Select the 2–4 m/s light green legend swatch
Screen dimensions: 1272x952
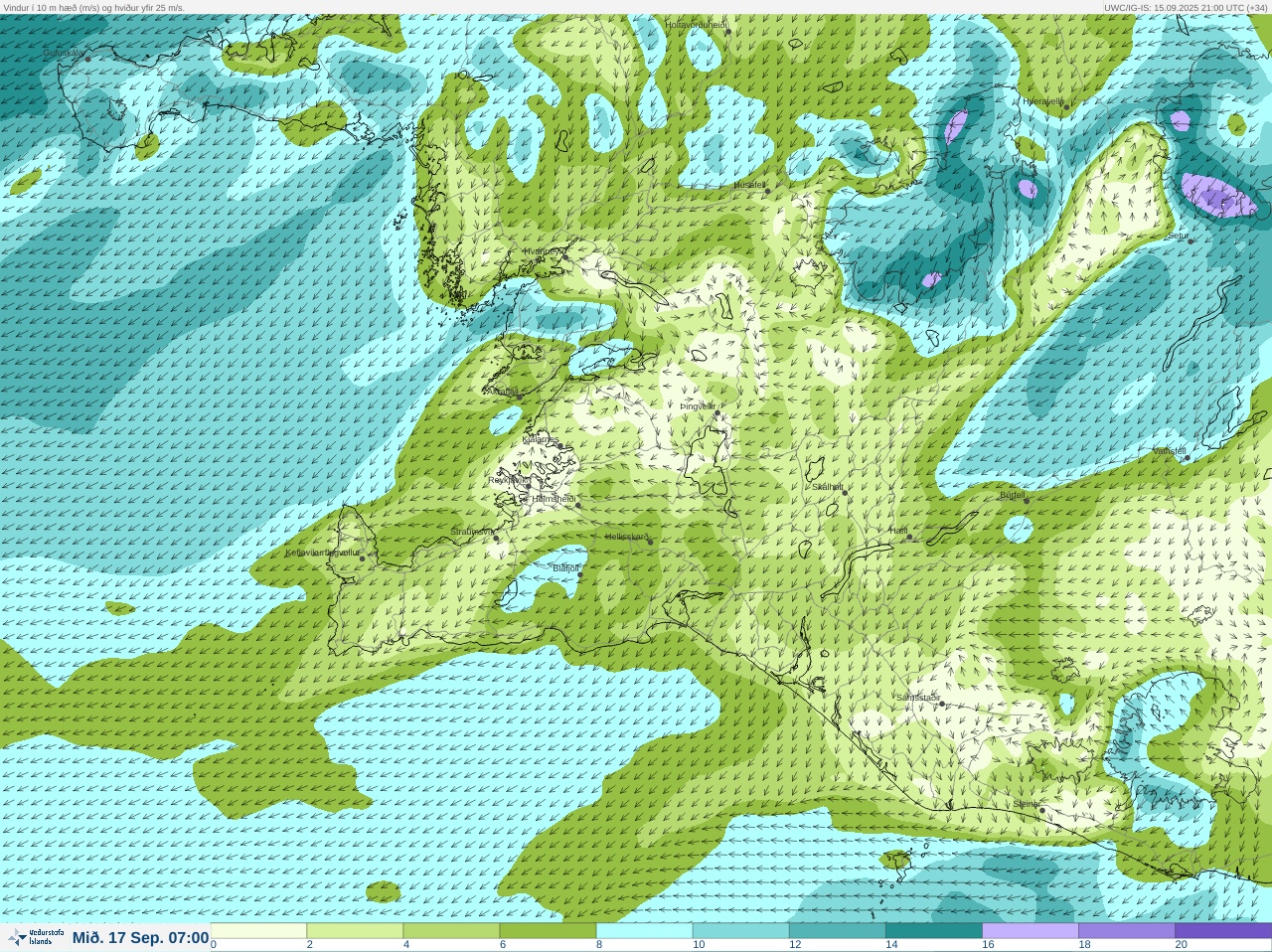click(355, 931)
